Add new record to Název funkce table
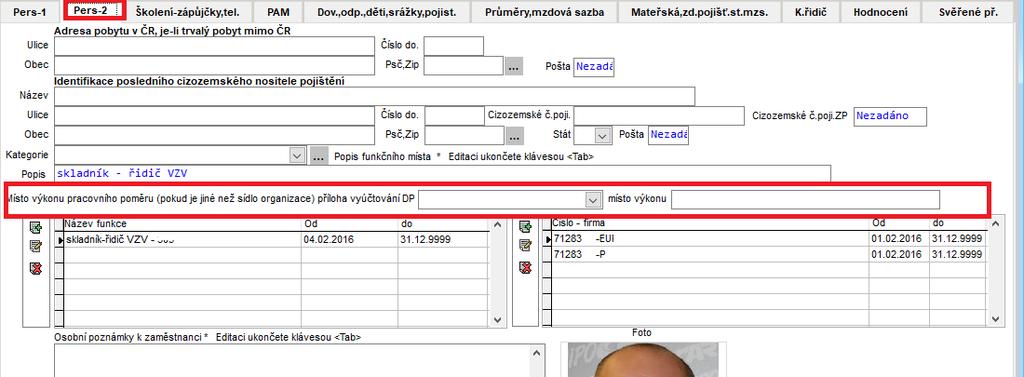 (36, 228)
